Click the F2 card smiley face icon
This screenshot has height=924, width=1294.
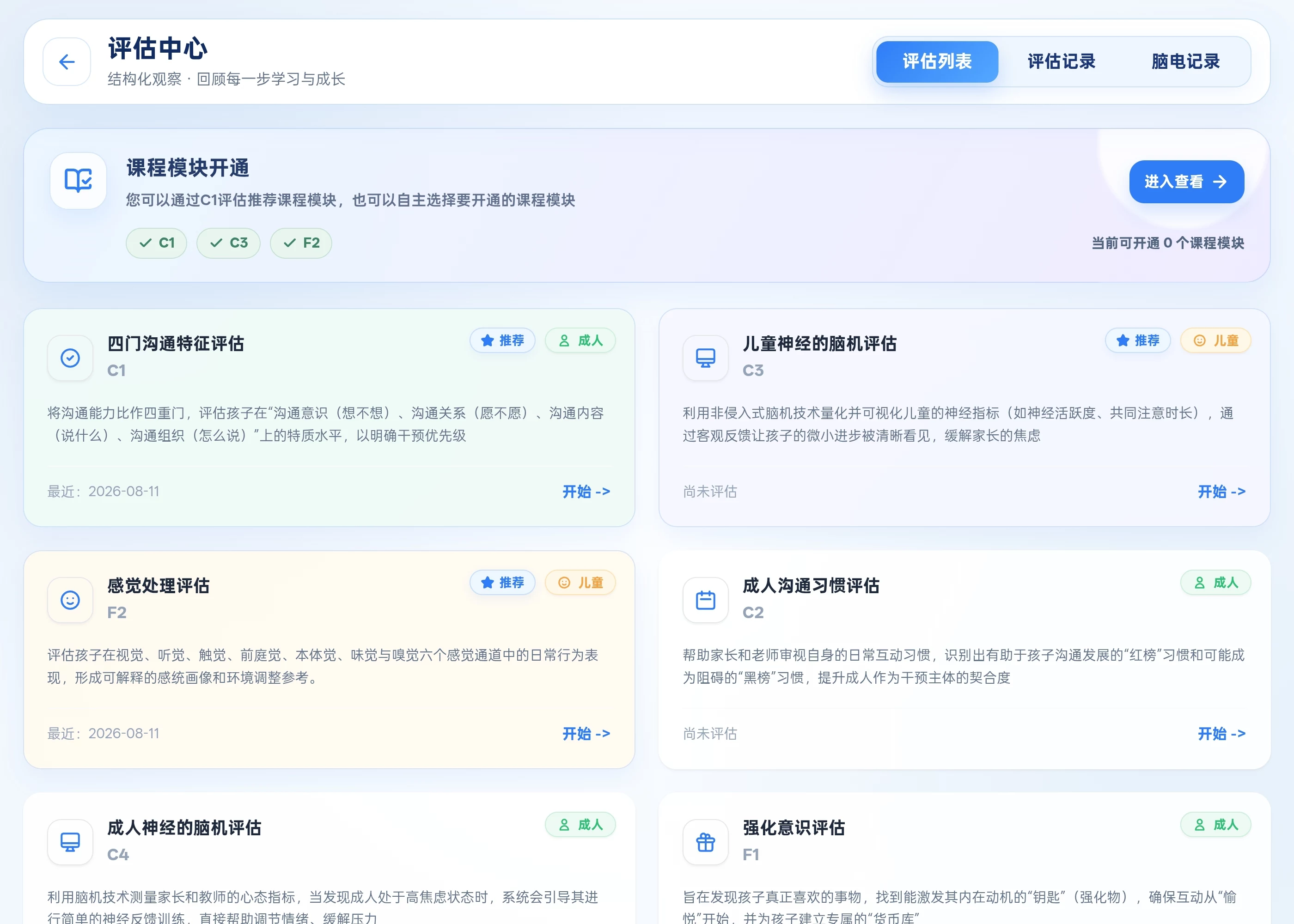click(70, 600)
